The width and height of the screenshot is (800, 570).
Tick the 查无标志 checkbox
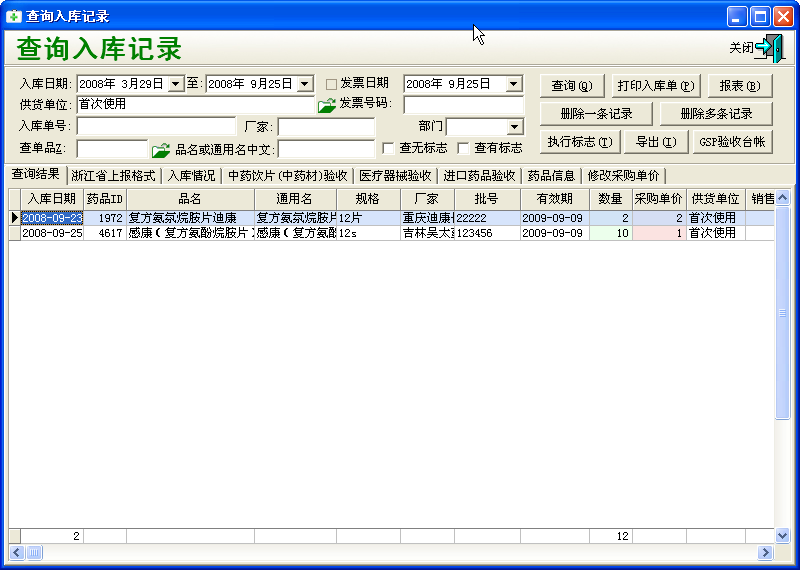tap(388, 148)
